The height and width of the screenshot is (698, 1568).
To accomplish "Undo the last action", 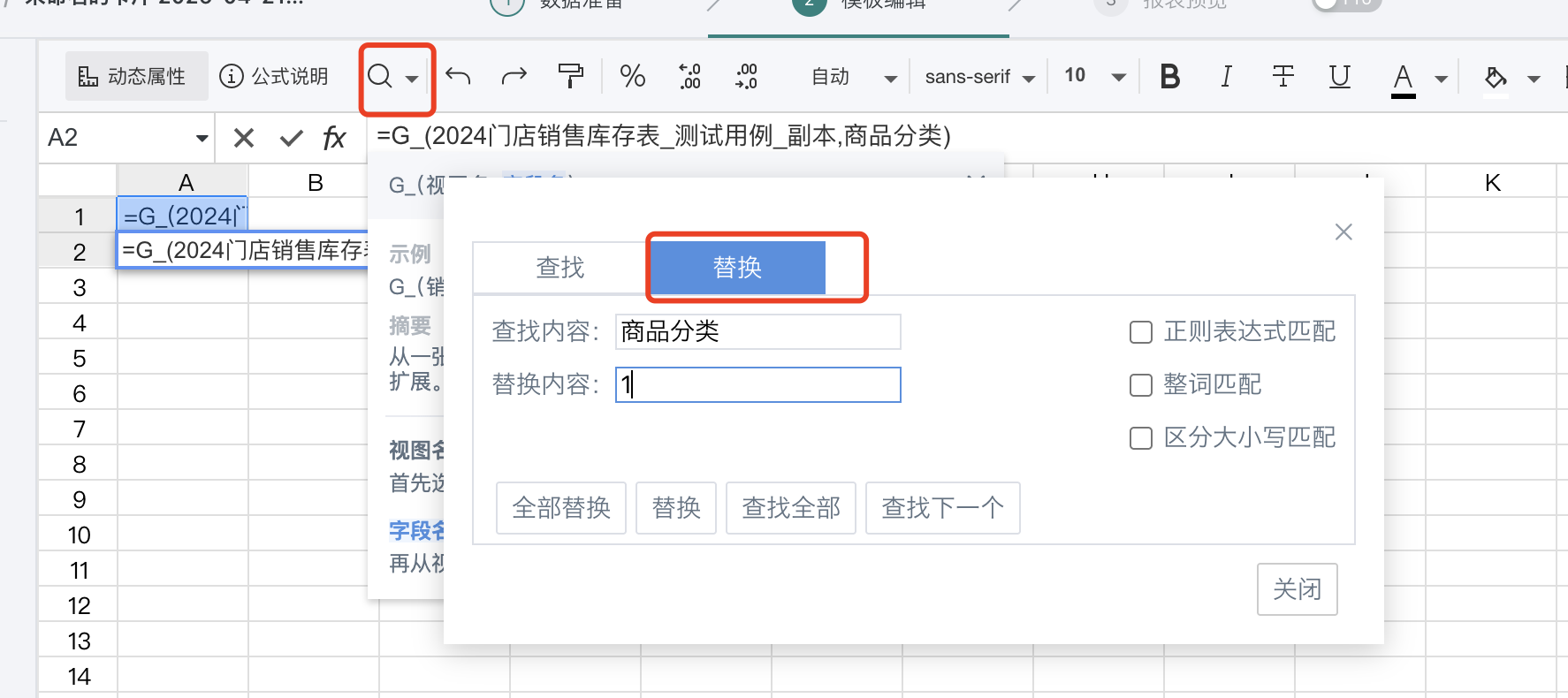I will tap(458, 76).
